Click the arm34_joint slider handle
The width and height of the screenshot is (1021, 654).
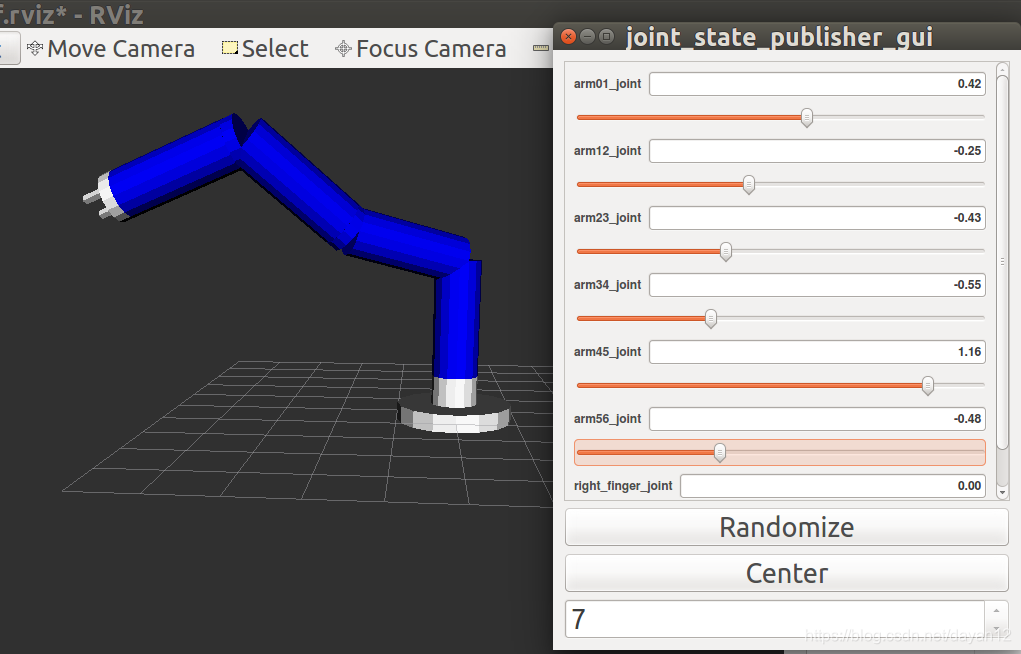(711, 319)
